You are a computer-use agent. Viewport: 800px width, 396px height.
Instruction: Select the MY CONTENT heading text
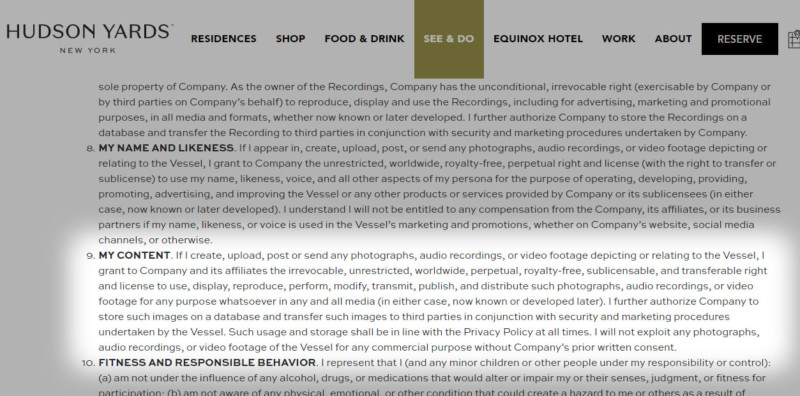click(x=134, y=255)
